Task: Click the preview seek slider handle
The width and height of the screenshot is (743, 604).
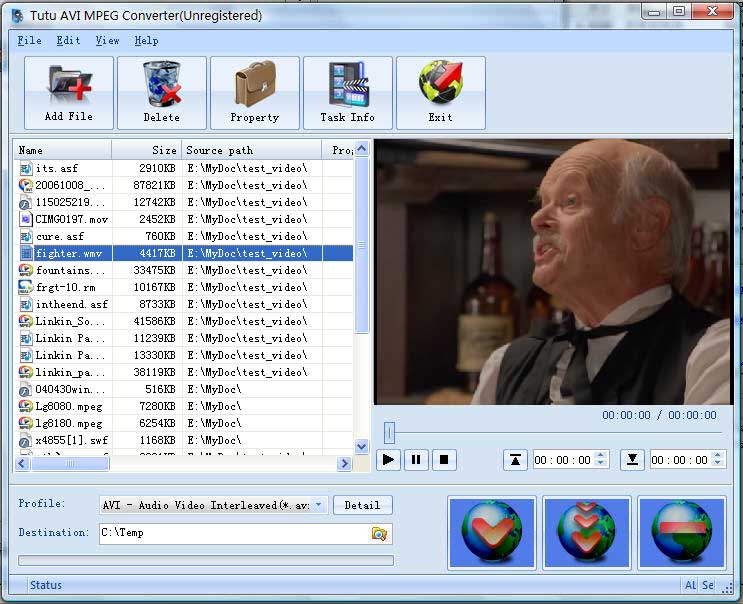Action: (389, 433)
